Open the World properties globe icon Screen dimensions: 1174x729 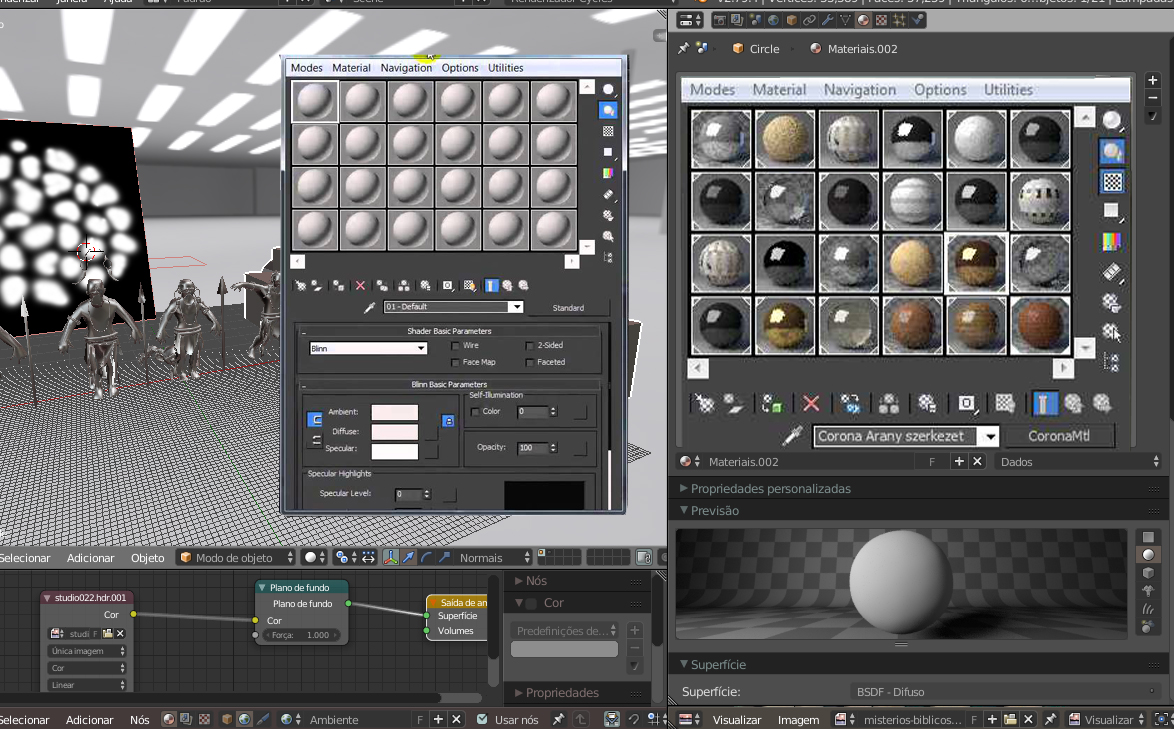(773, 20)
